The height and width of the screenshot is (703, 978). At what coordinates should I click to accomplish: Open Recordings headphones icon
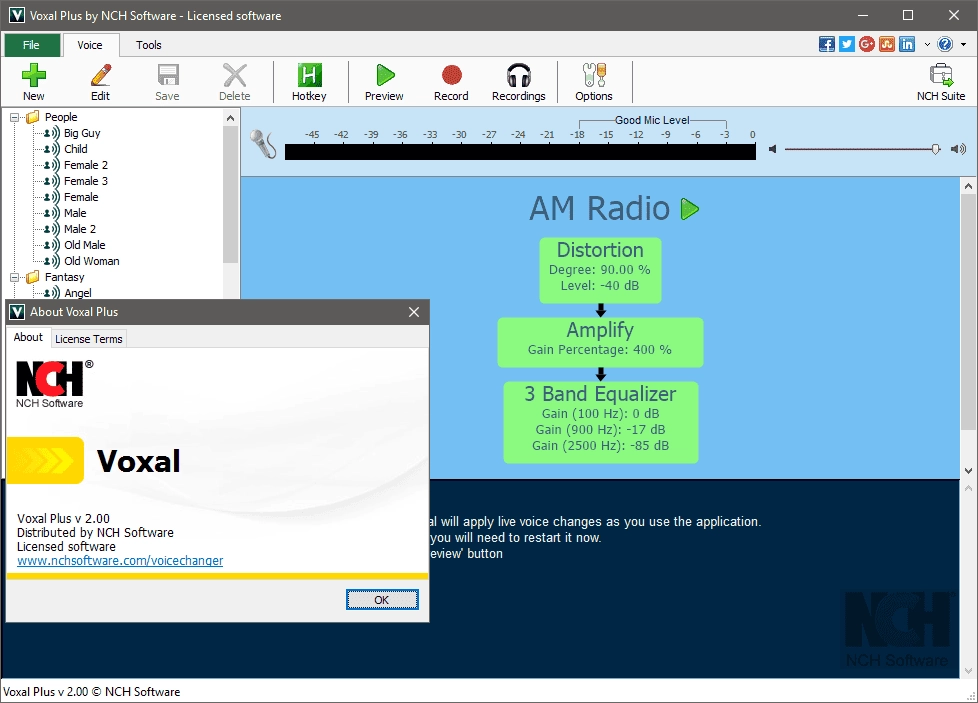(519, 75)
